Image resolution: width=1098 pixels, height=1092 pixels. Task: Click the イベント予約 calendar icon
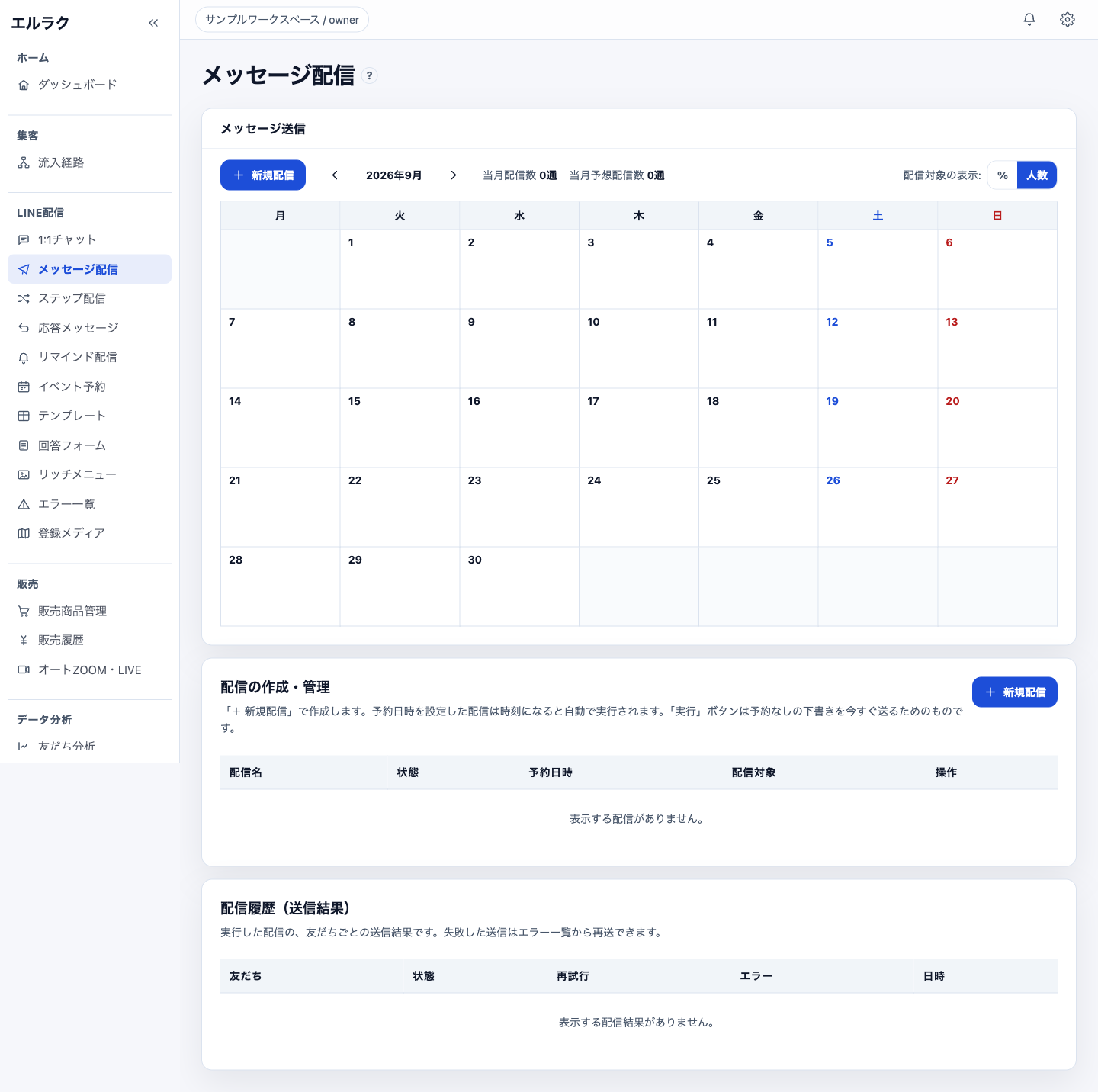pyautogui.click(x=24, y=387)
